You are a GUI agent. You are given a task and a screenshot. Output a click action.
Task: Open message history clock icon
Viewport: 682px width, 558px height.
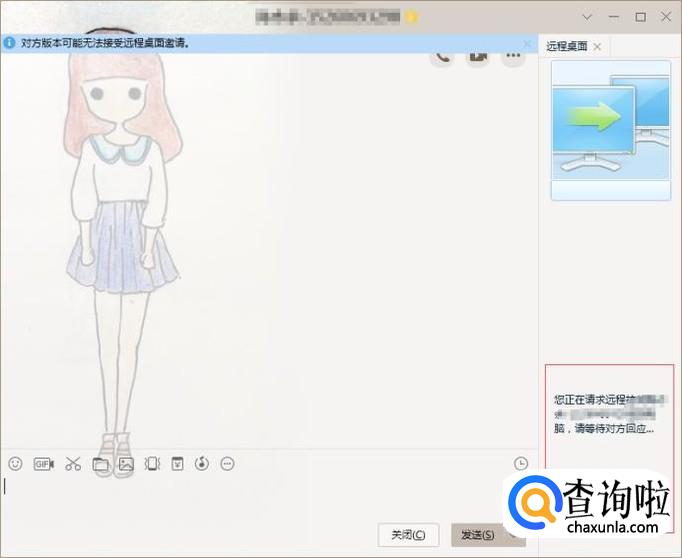pos(521,464)
